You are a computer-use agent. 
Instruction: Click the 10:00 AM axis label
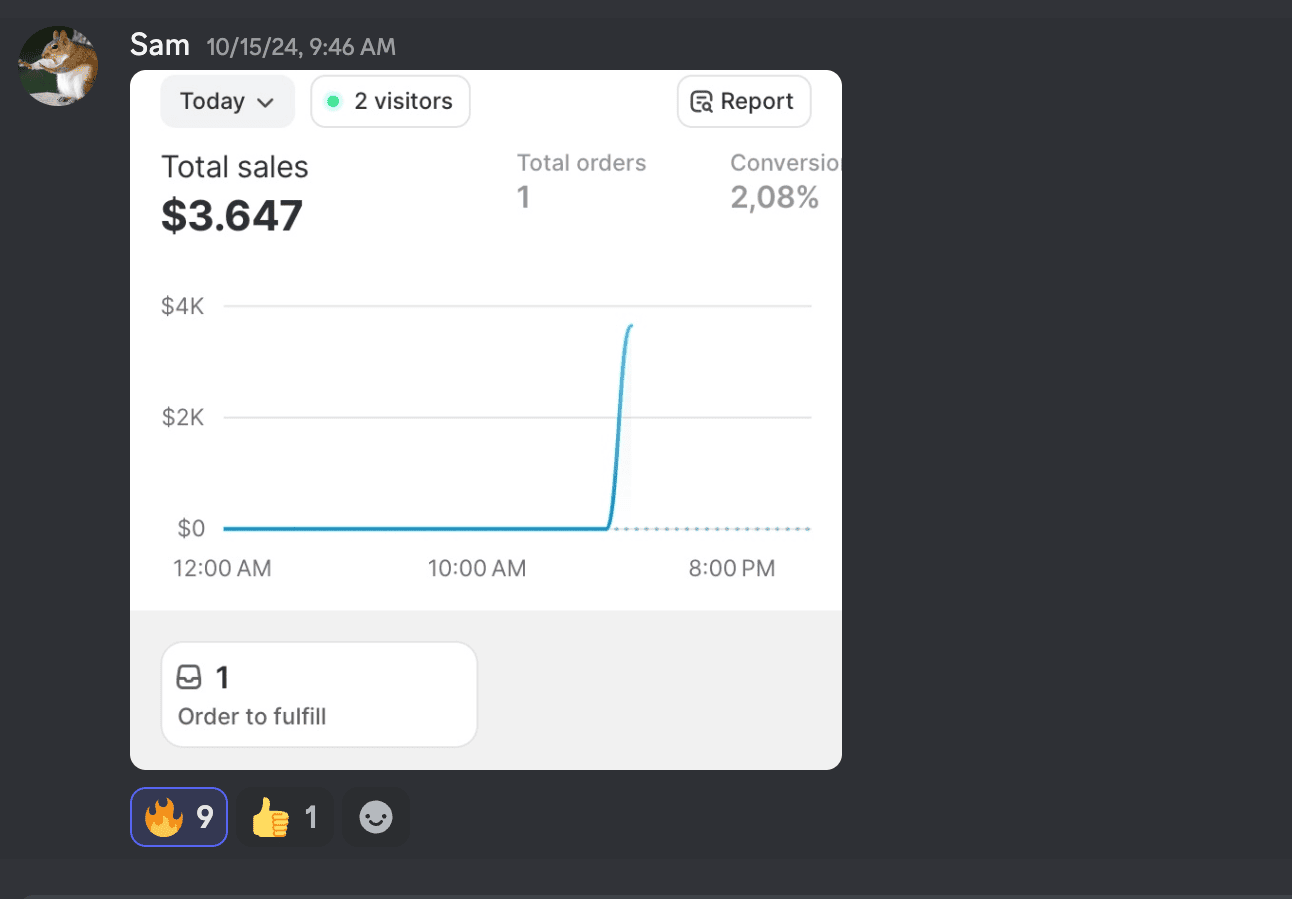tap(477, 569)
